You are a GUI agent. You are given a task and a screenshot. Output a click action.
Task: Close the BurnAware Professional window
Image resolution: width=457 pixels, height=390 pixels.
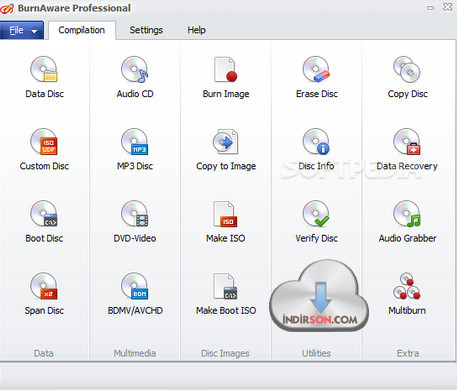(447, 7)
